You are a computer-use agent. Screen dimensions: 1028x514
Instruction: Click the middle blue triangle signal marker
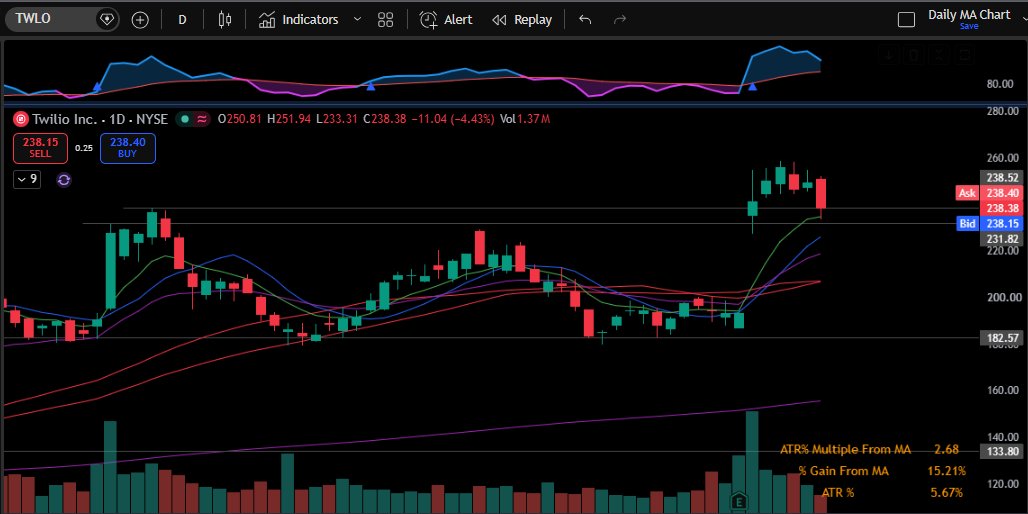(370, 86)
